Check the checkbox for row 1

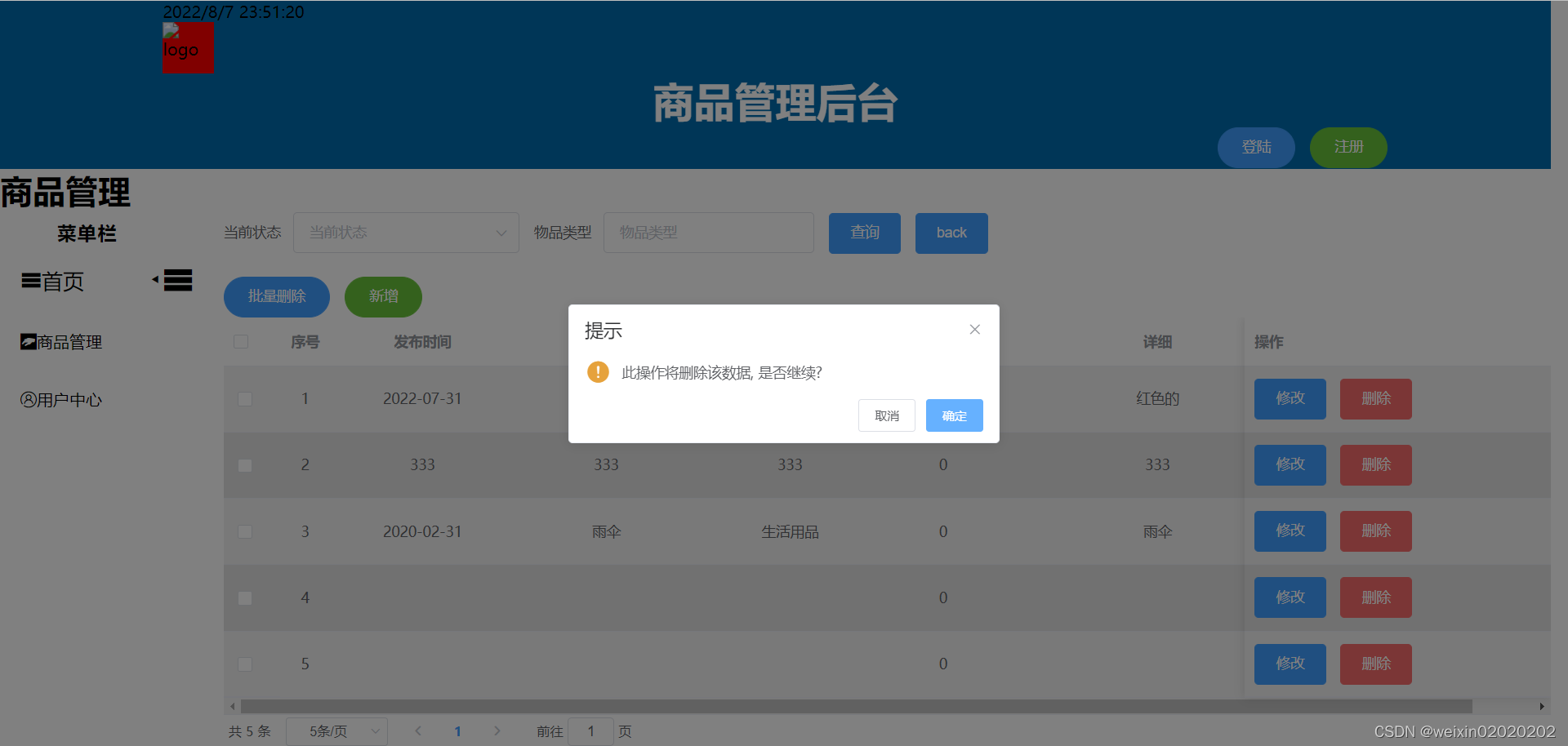pyautogui.click(x=244, y=398)
